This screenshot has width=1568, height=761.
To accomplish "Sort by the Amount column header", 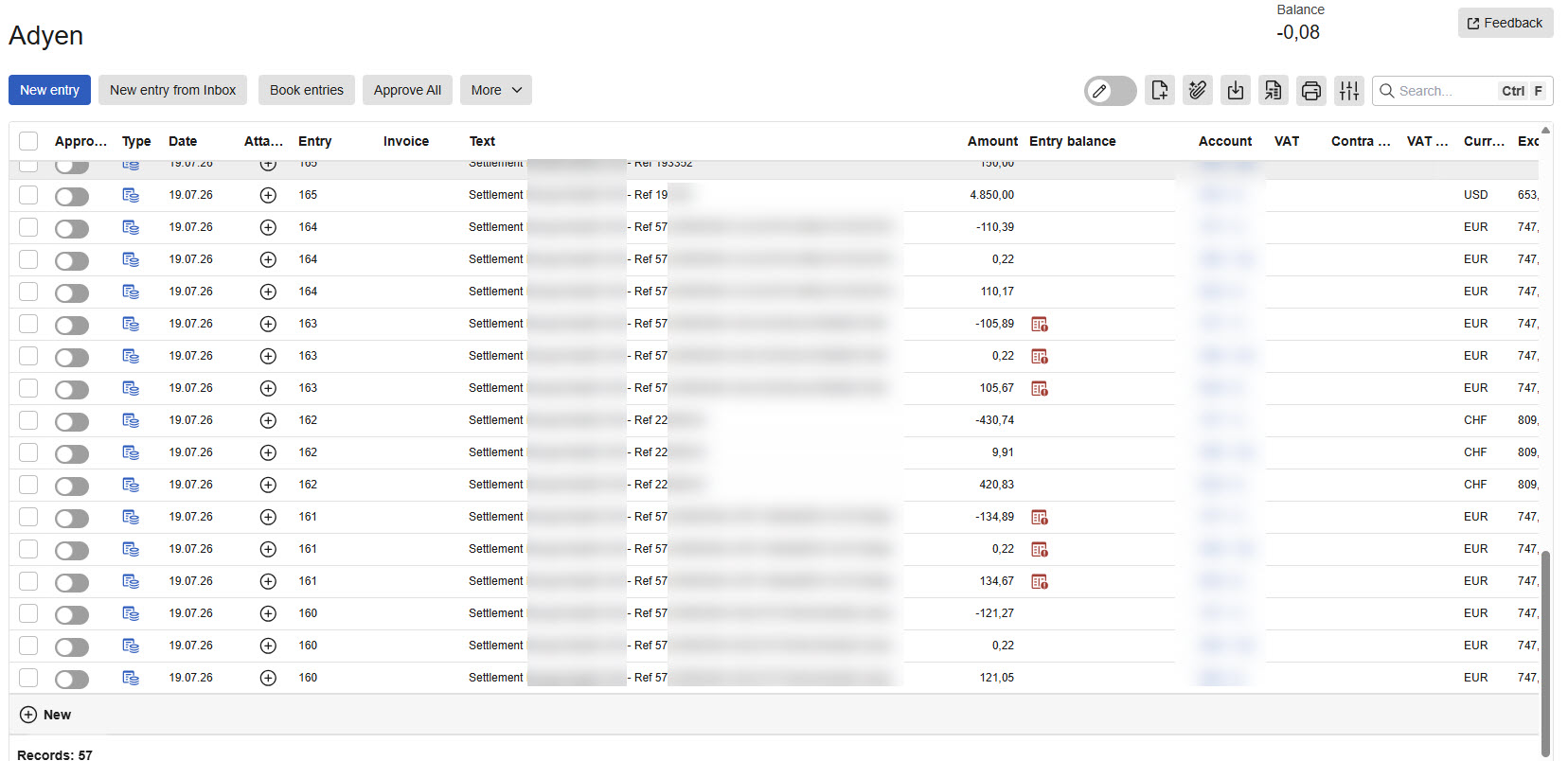I will click(992, 141).
